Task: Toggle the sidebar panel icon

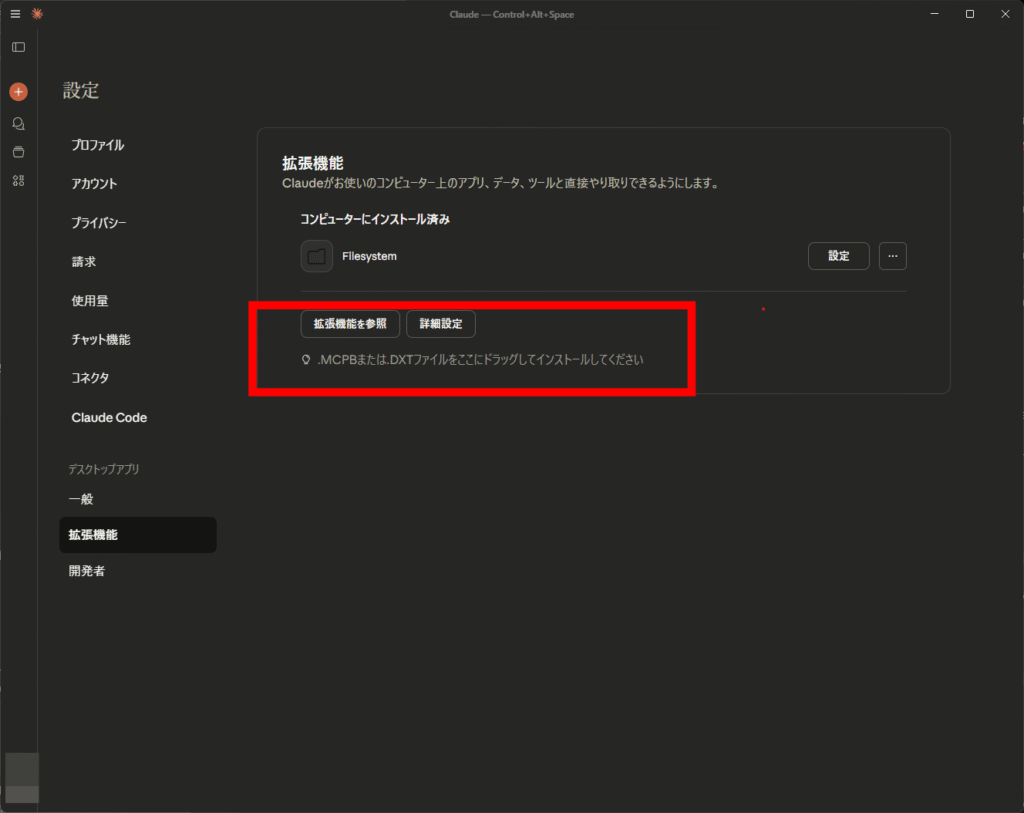Action: (18, 47)
